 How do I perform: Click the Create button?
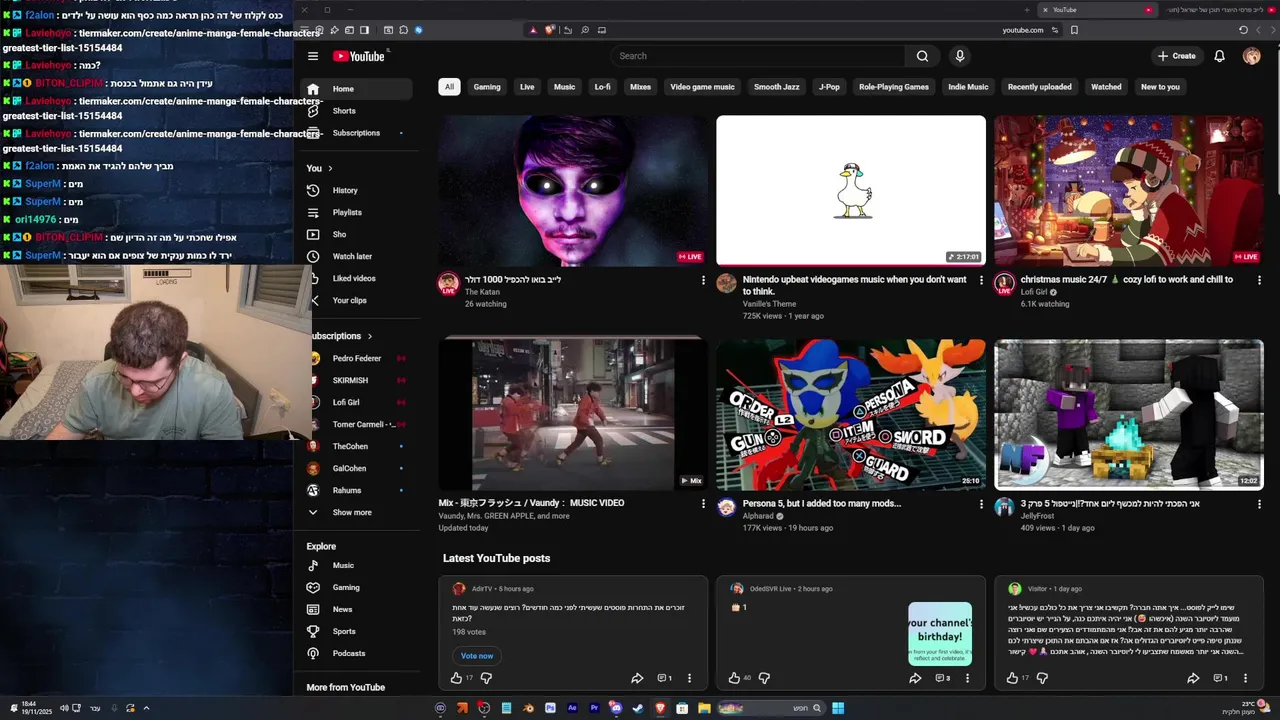[1177, 56]
